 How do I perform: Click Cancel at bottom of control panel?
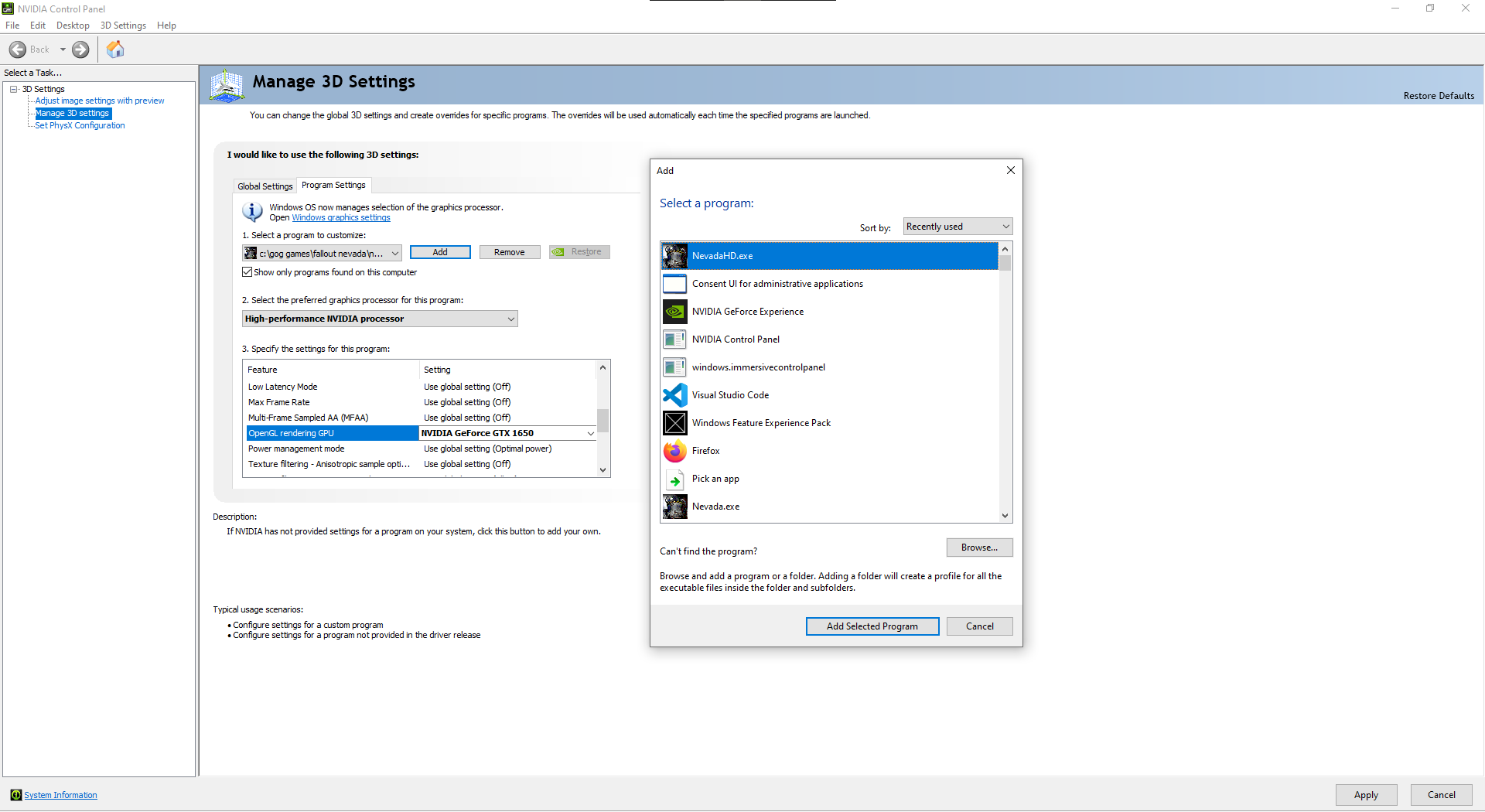1441,795
